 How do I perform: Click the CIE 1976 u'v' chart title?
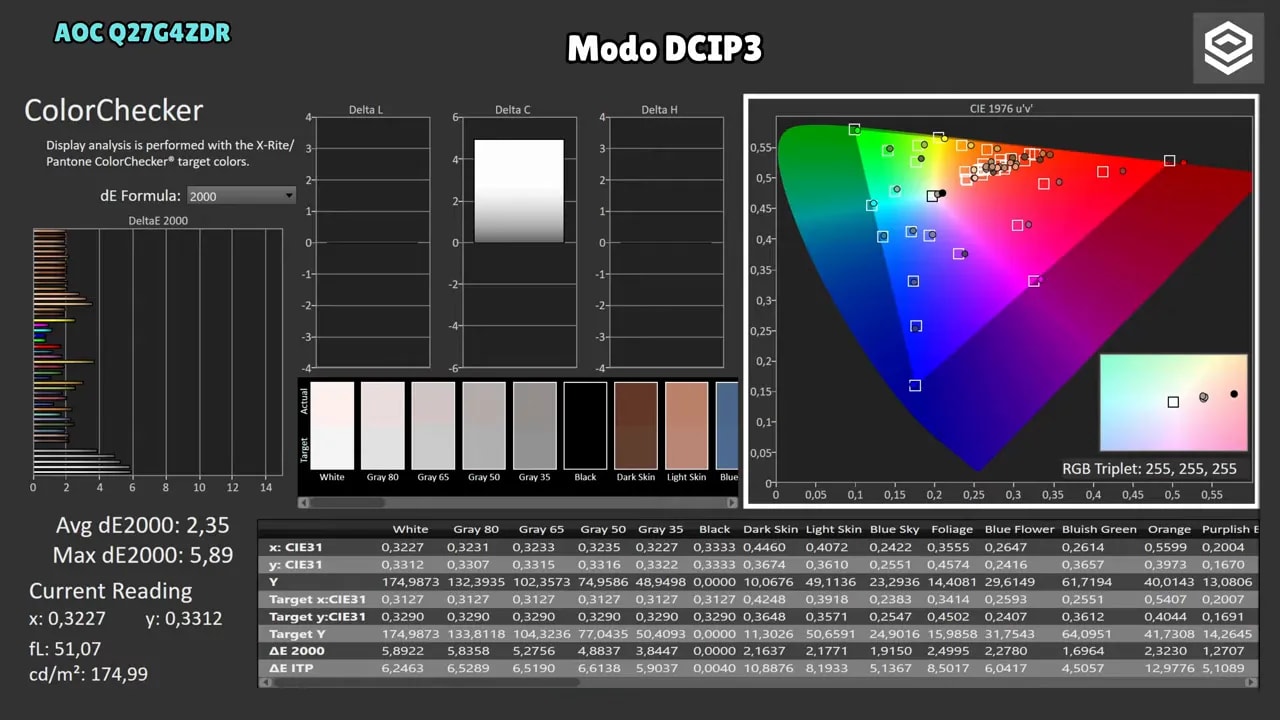point(1001,107)
